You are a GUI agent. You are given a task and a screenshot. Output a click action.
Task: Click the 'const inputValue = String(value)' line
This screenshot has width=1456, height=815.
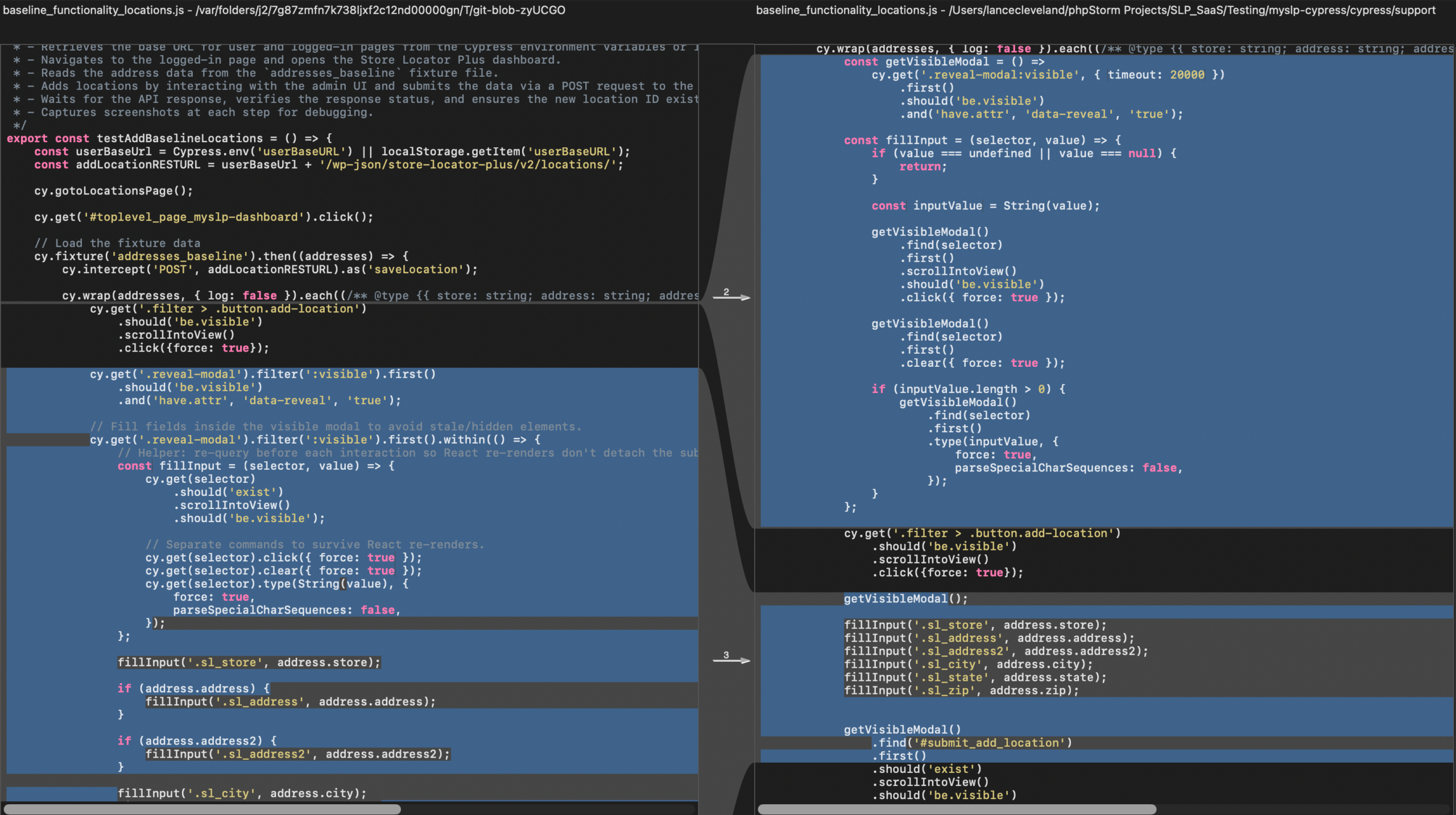(985, 206)
